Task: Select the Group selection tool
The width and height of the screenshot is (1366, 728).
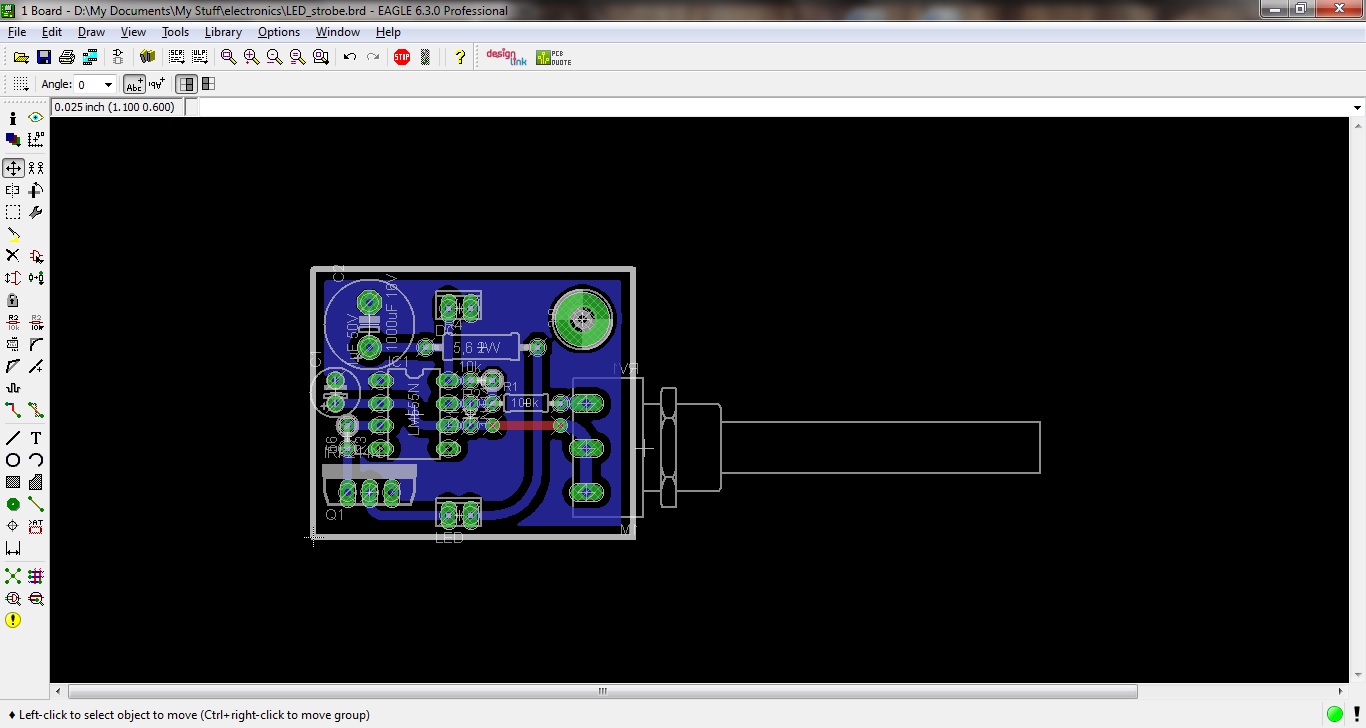Action: tap(13, 212)
